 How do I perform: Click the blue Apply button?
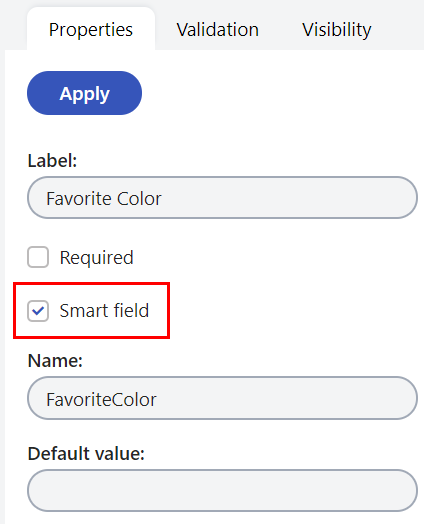point(85,93)
